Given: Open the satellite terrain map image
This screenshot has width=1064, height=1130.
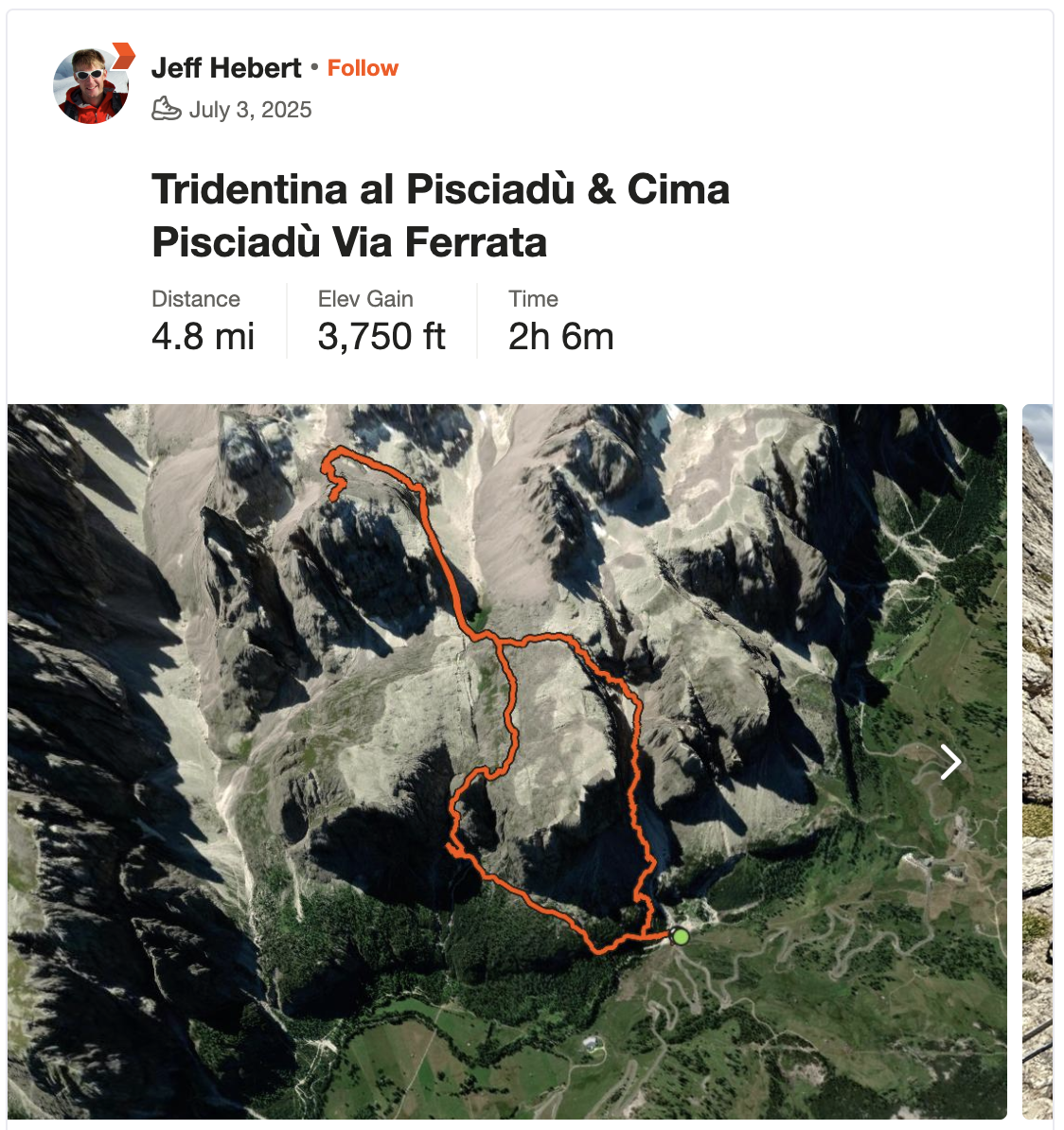Looking at the screenshot, I should (507, 762).
